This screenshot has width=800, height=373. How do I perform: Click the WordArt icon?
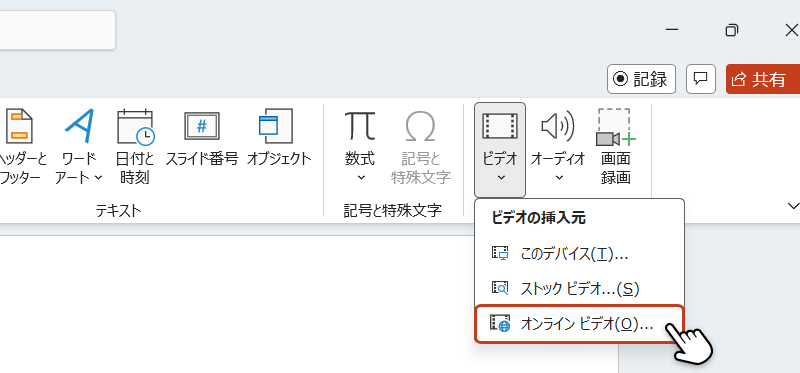80,126
